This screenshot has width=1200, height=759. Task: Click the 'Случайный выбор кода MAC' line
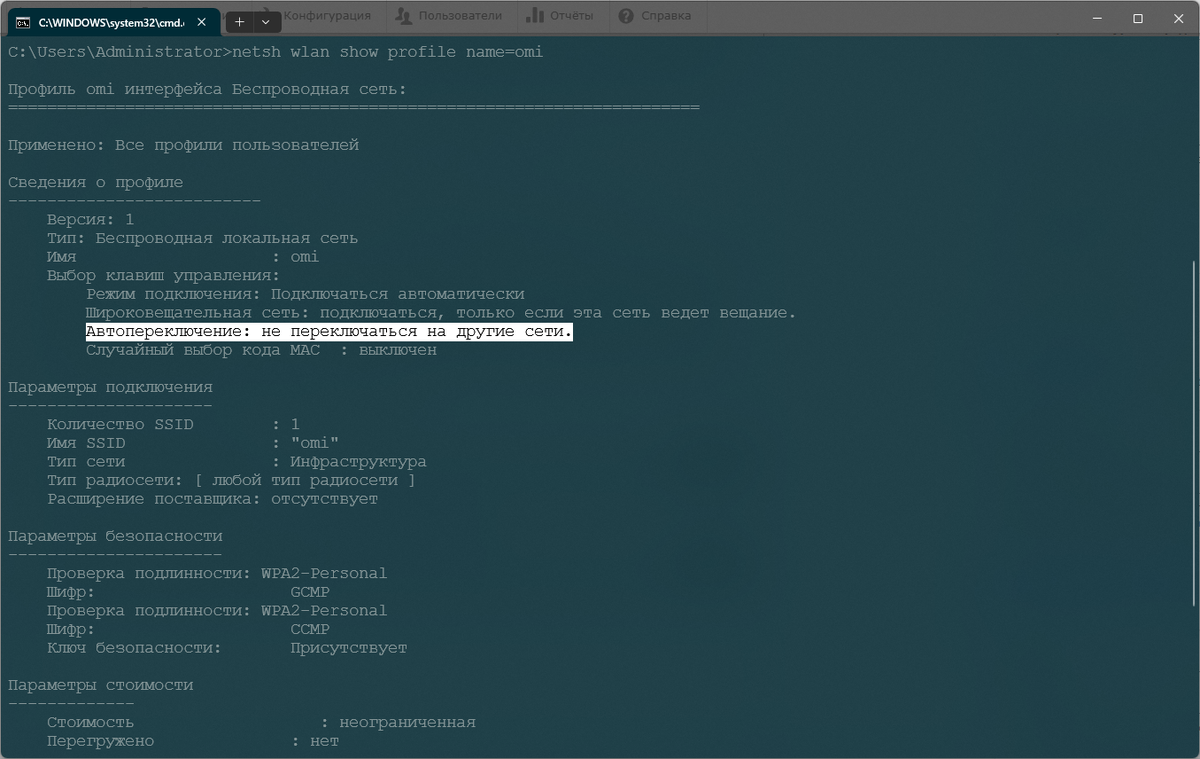(261, 351)
